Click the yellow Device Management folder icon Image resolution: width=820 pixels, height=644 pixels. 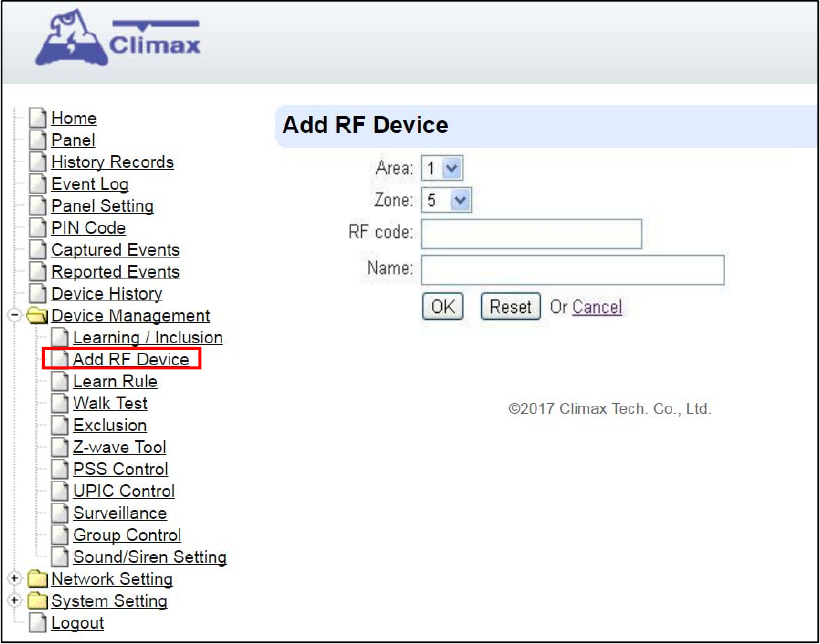click(37, 316)
